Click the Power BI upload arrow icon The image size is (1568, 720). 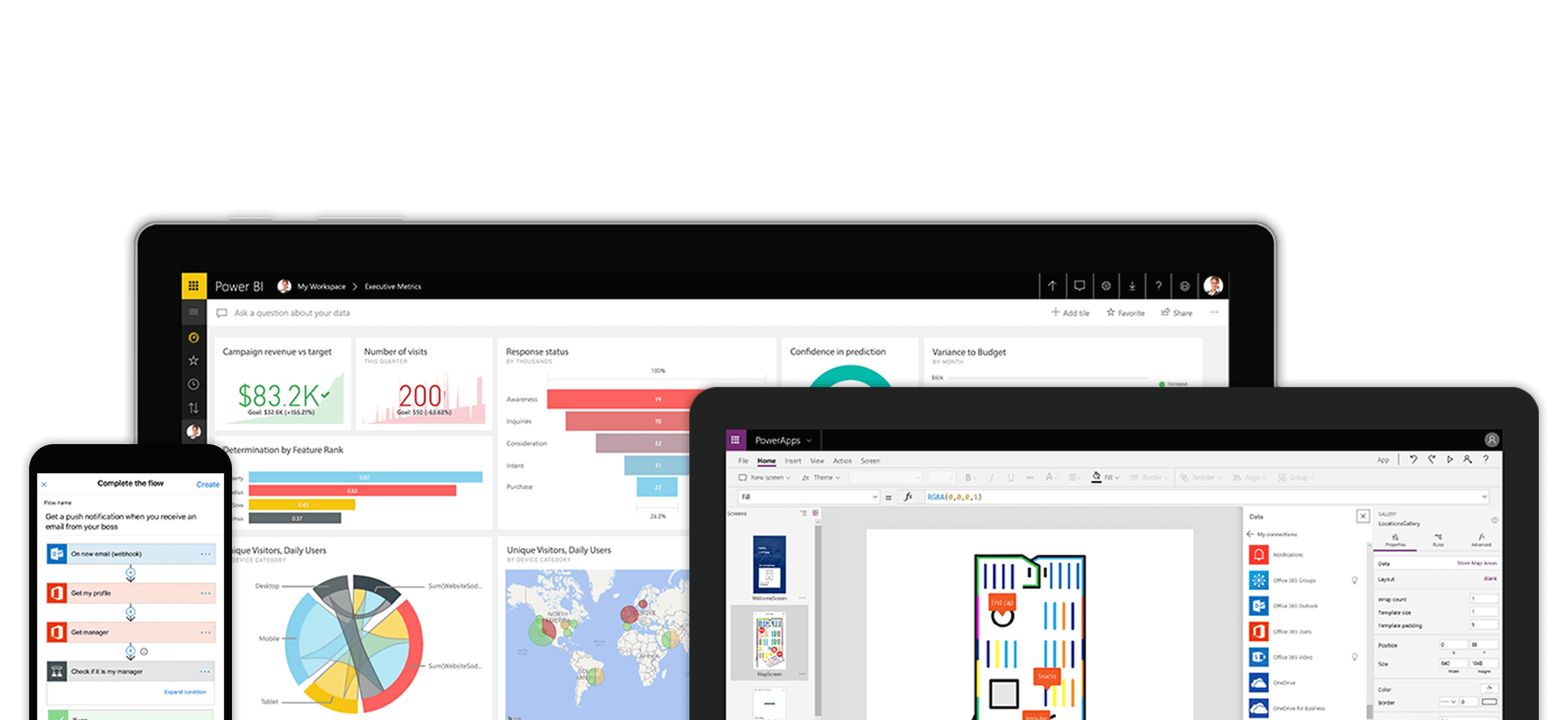click(x=1052, y=285)
